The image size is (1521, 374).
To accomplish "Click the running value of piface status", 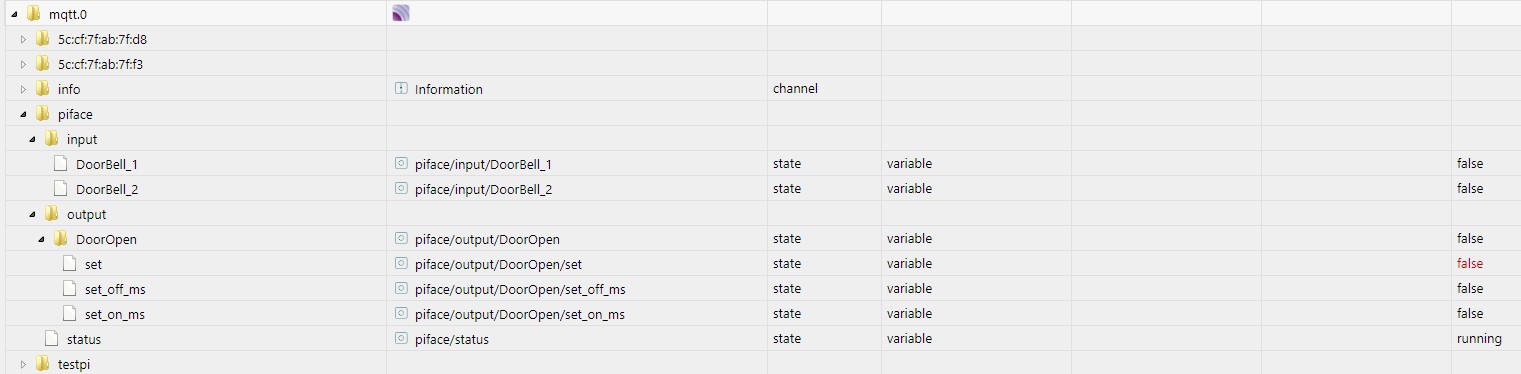I will pos(1479,339).
